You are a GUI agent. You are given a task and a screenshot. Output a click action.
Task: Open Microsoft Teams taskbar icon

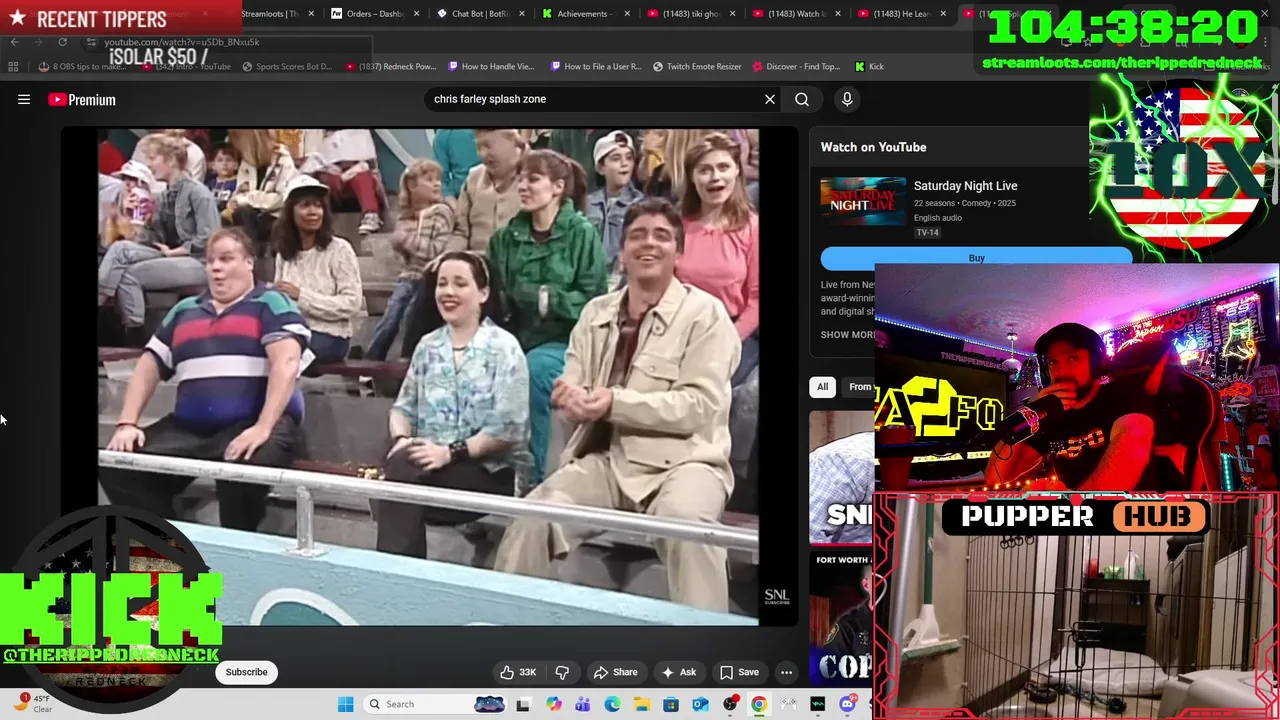coord(583,704)
